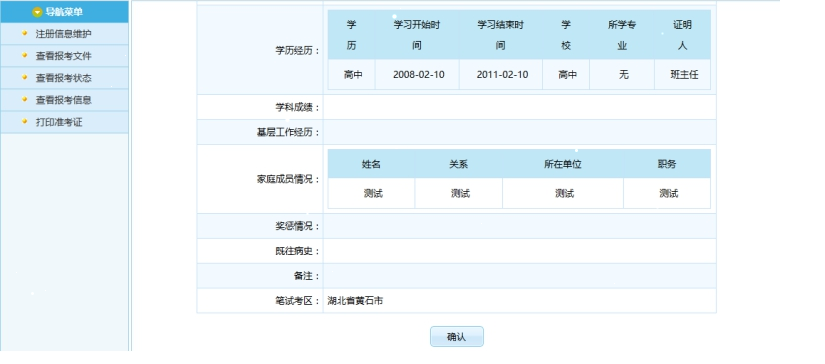Image resolution: width=825 pixels, height=364 pixels.
Task: Click the 所学专业 column header
Action: (622, 35)
